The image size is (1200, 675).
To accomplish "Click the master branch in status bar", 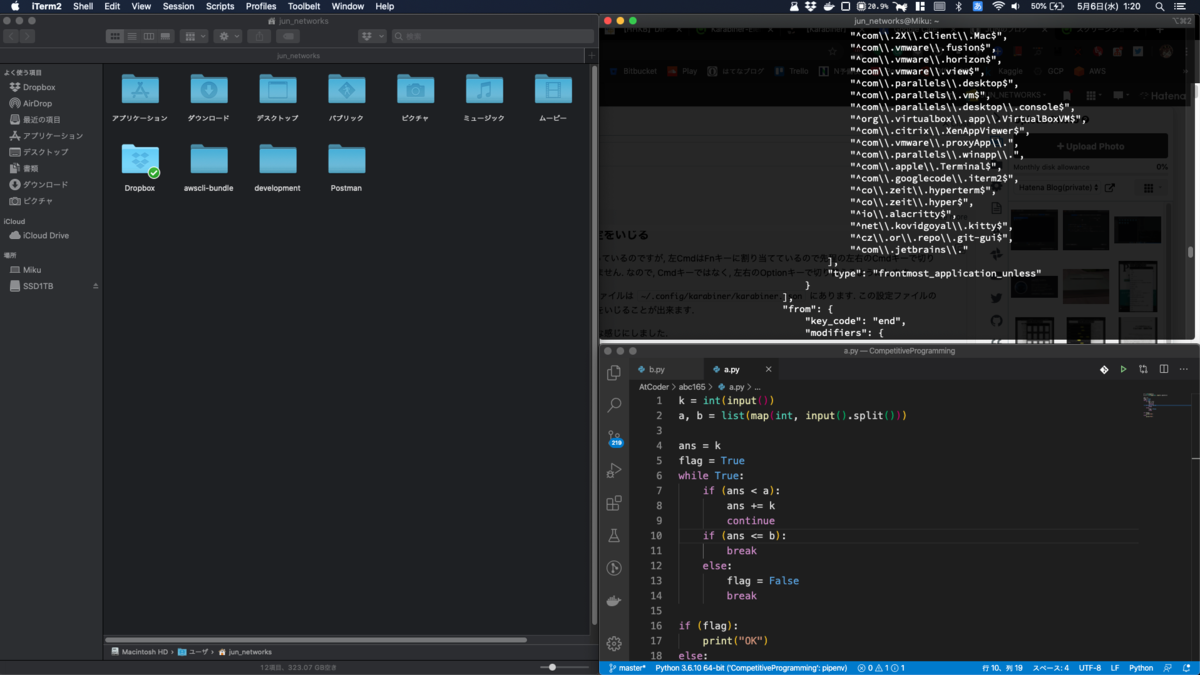I will click(x=627, y=668).
